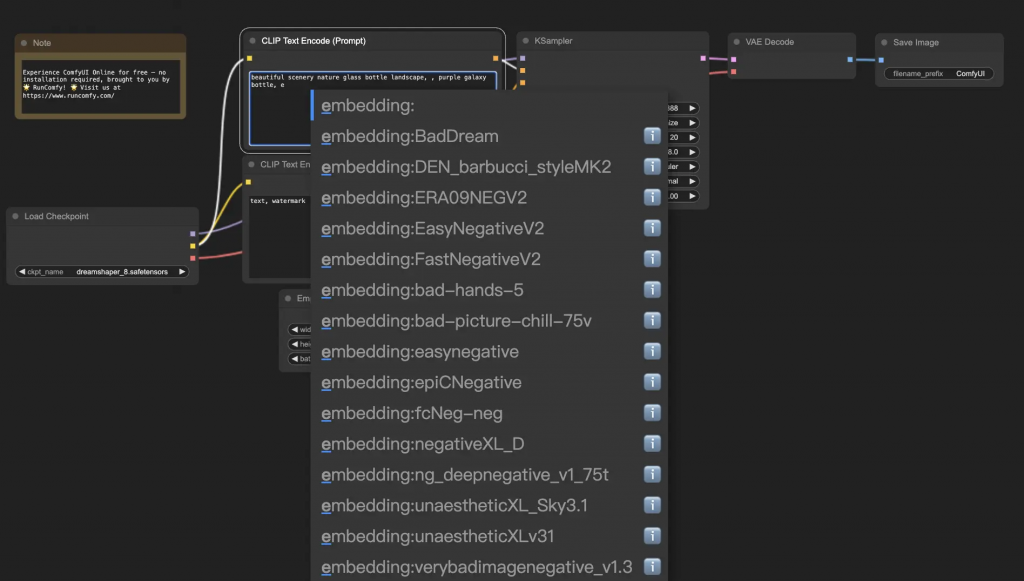Pick embedding:bad-hands-5 suggestion

(489, 290)
